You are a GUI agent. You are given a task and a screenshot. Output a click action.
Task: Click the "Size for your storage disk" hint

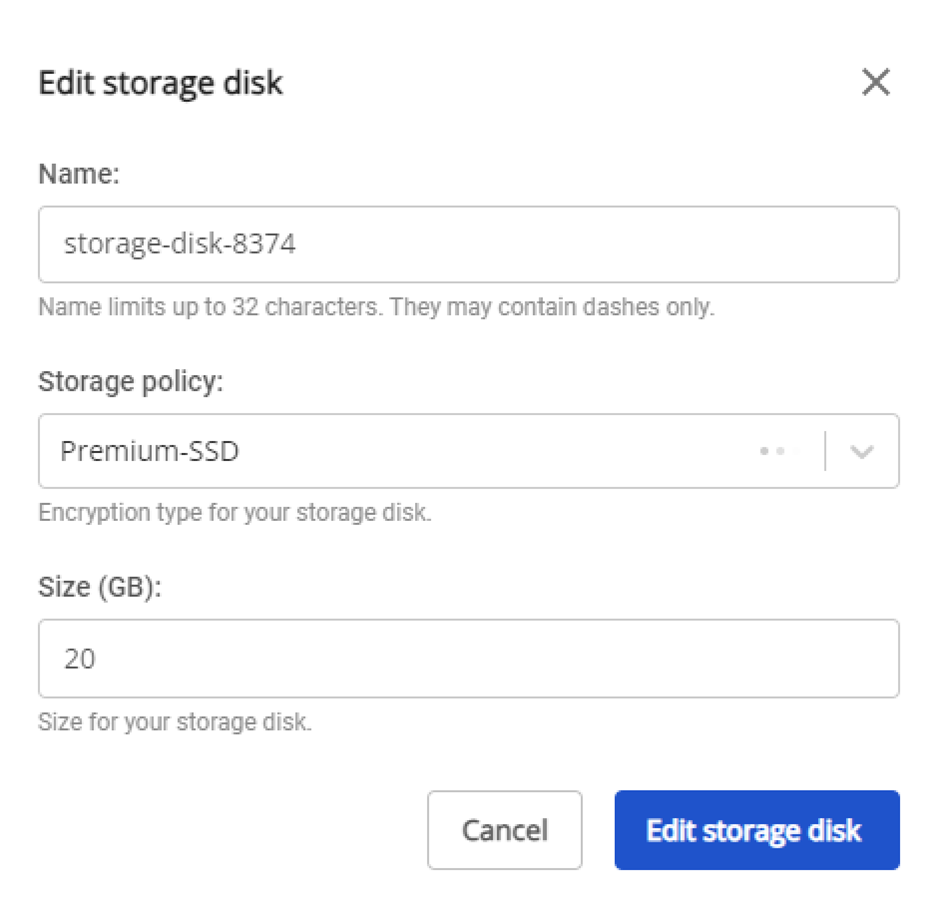(x=174, y=721)
